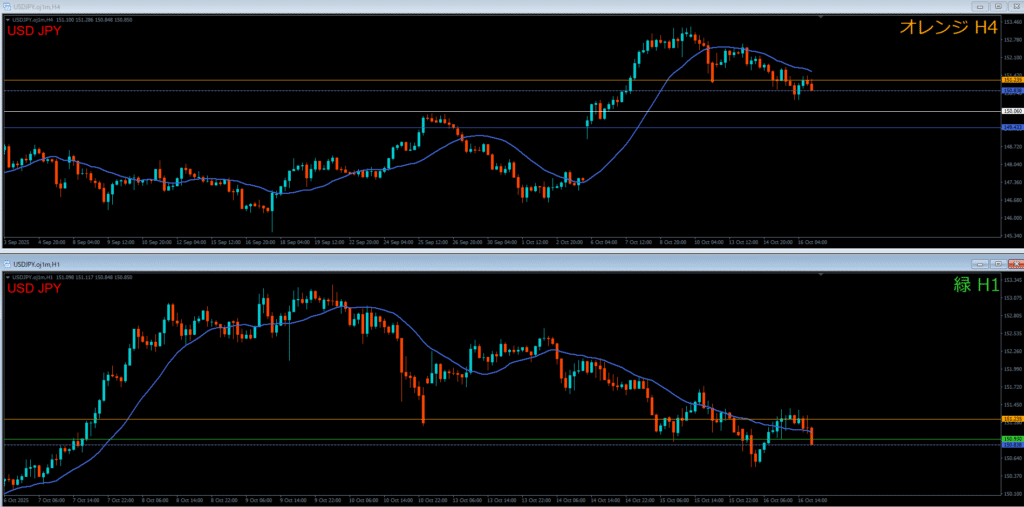Viewport: 1024px width, 507px height.
Task: Click the H4 chart window icon
Action: tap(6, 8)
